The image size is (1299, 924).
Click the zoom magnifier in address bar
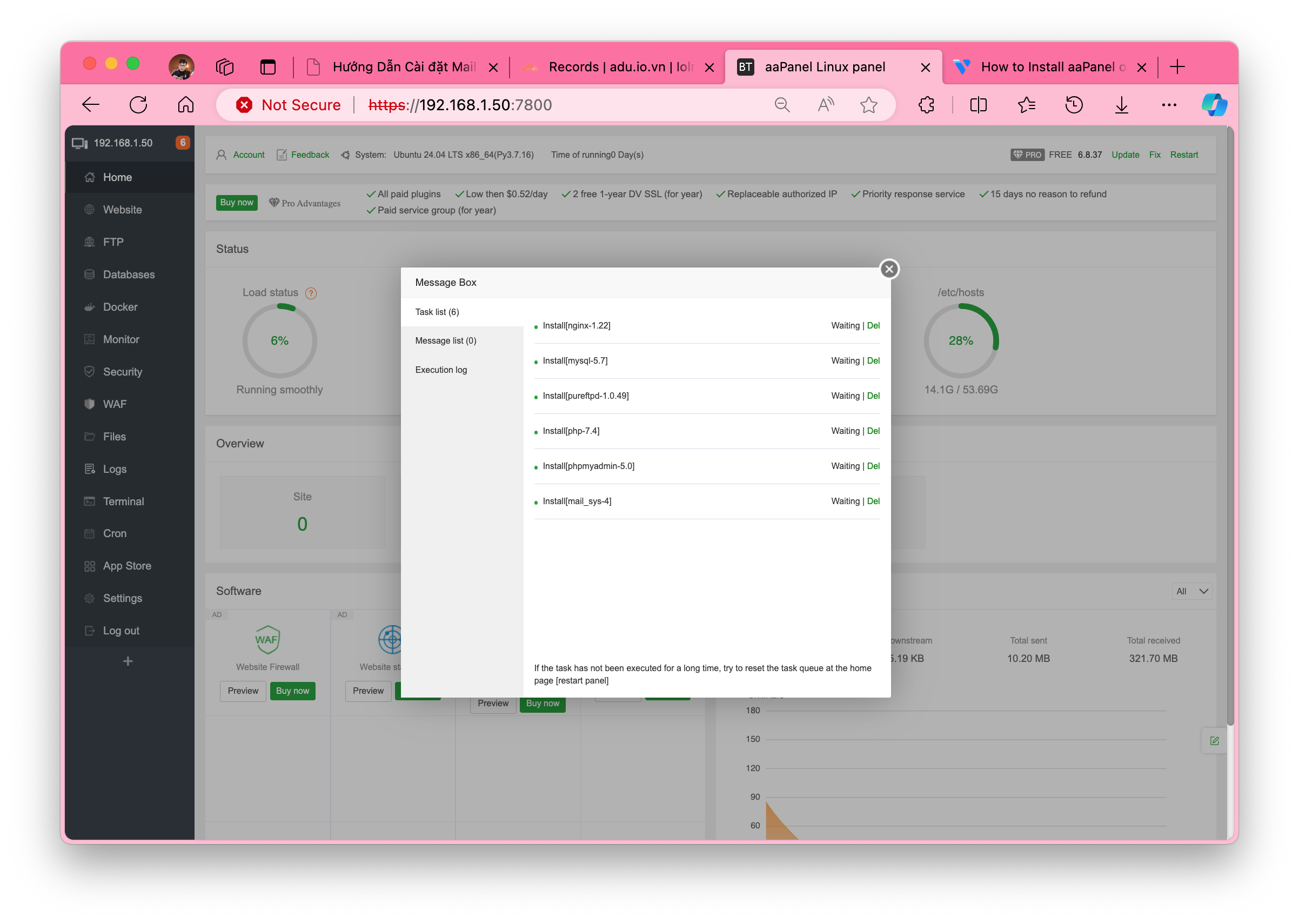point(782,105)
